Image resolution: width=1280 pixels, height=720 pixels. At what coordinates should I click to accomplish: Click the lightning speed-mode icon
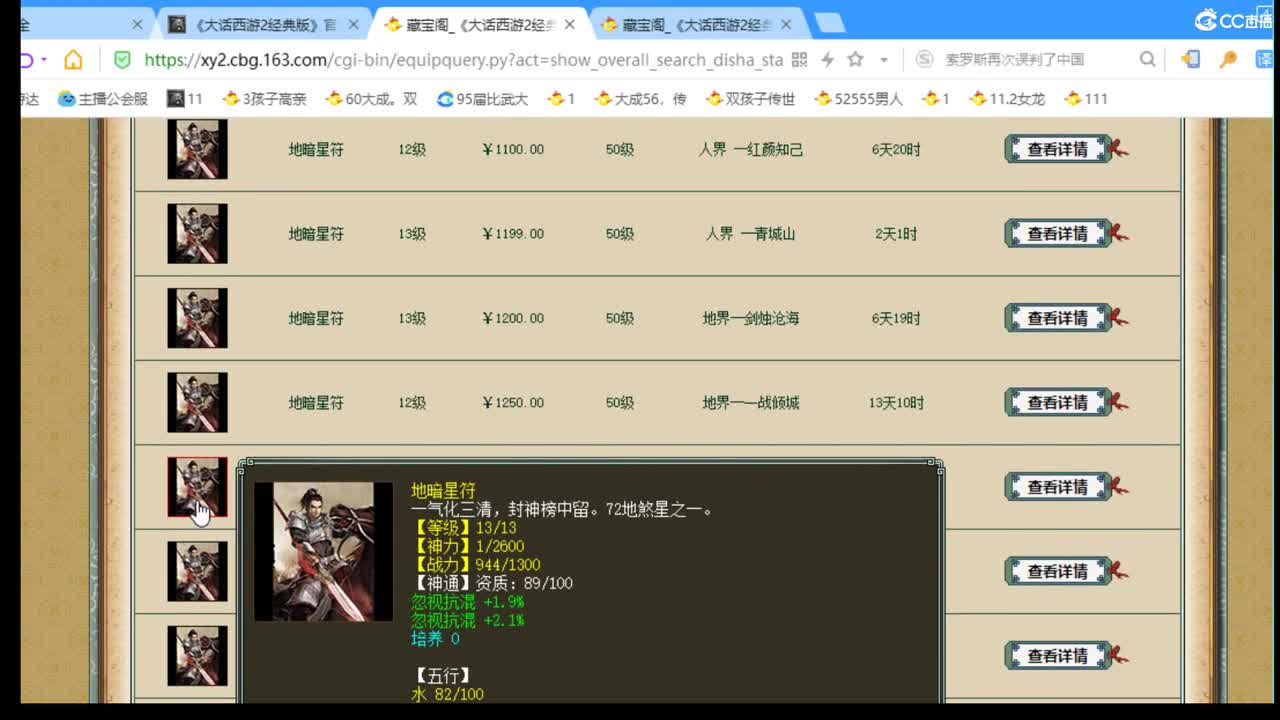click(827, 60)
